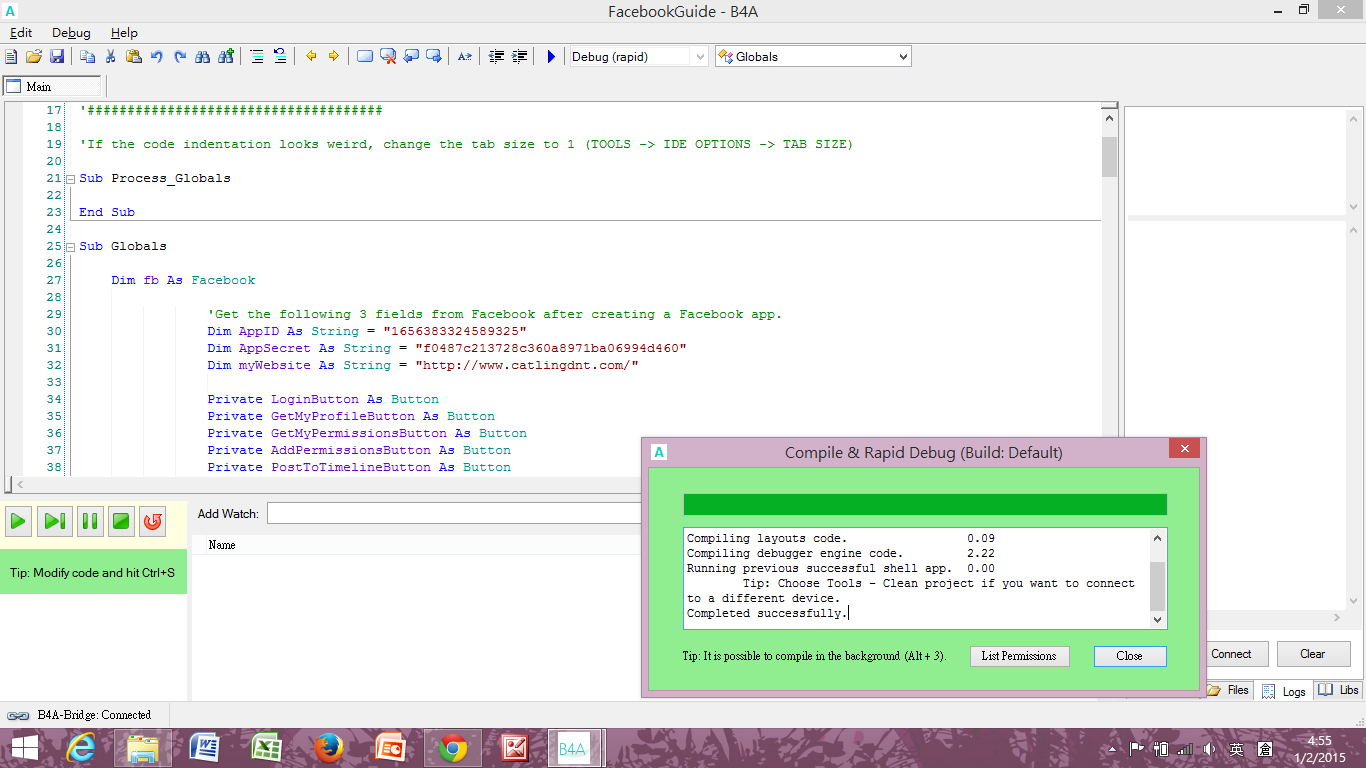Decrease indentation of the selected code
The height and width of the screenshot is (768, 1366).
pos(496,57)
